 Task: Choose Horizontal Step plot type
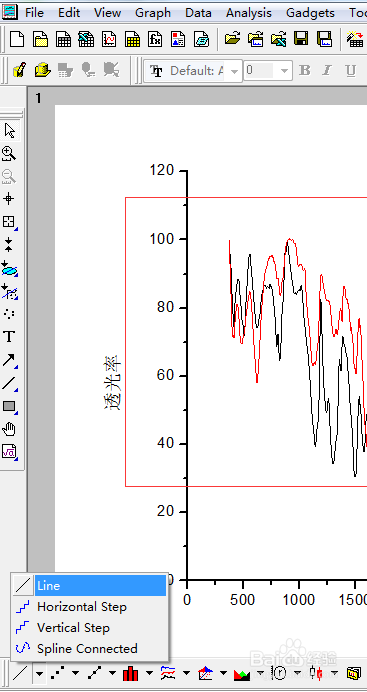click(90, 607)
